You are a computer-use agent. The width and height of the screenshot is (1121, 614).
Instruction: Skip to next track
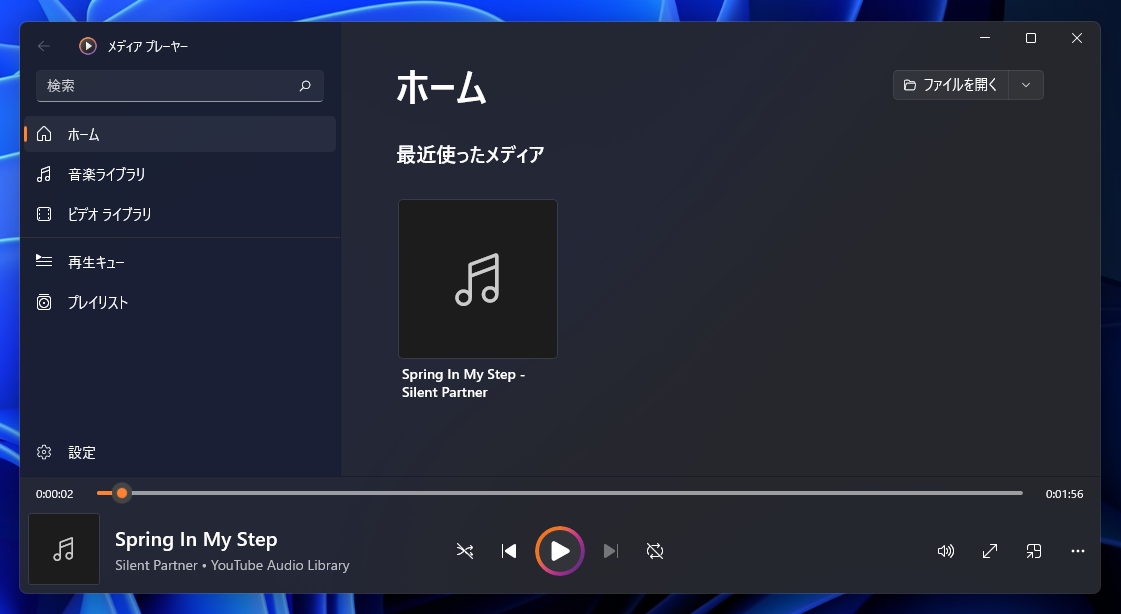(611, 551)
